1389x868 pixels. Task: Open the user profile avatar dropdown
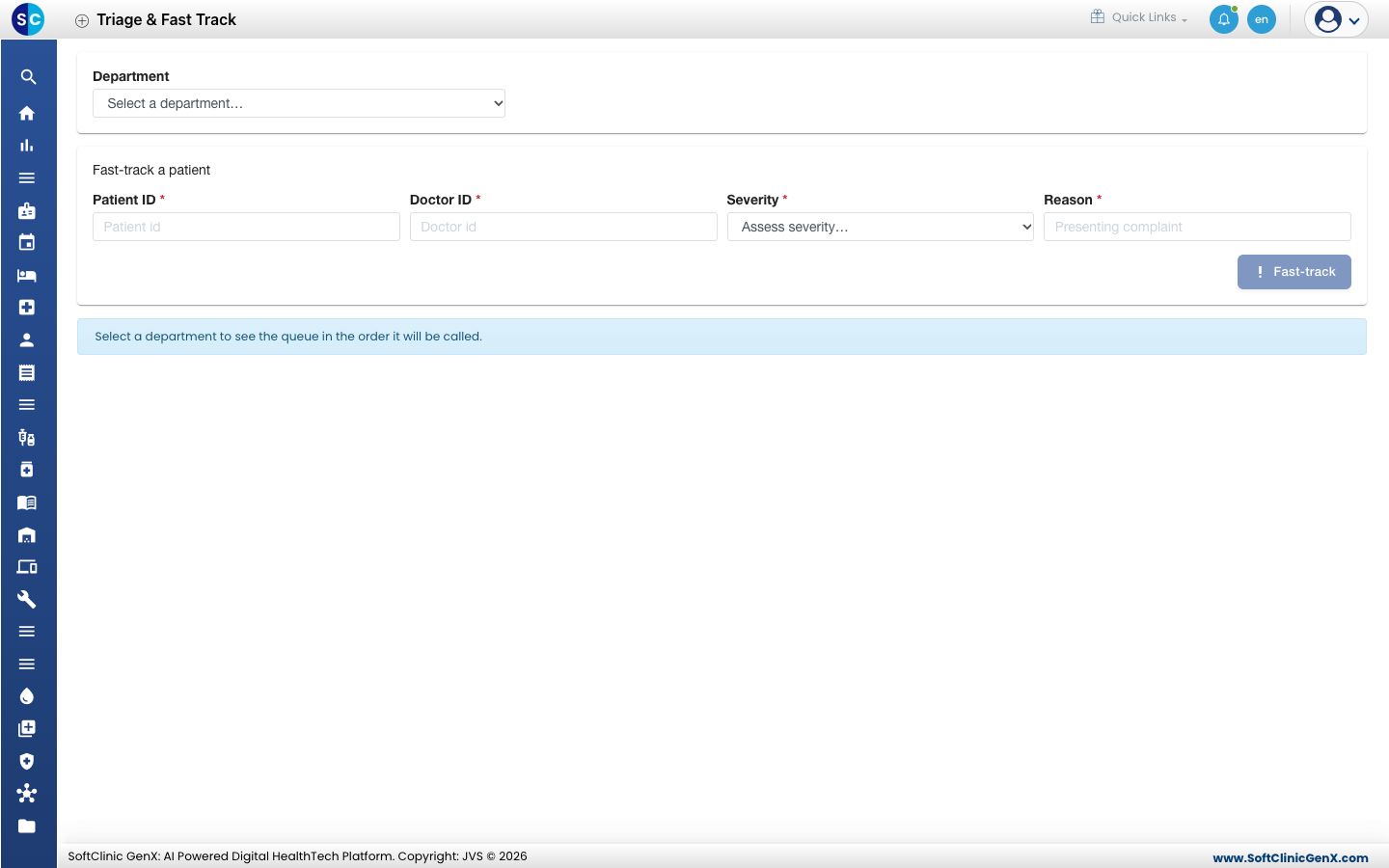(x=1337, y=19)
